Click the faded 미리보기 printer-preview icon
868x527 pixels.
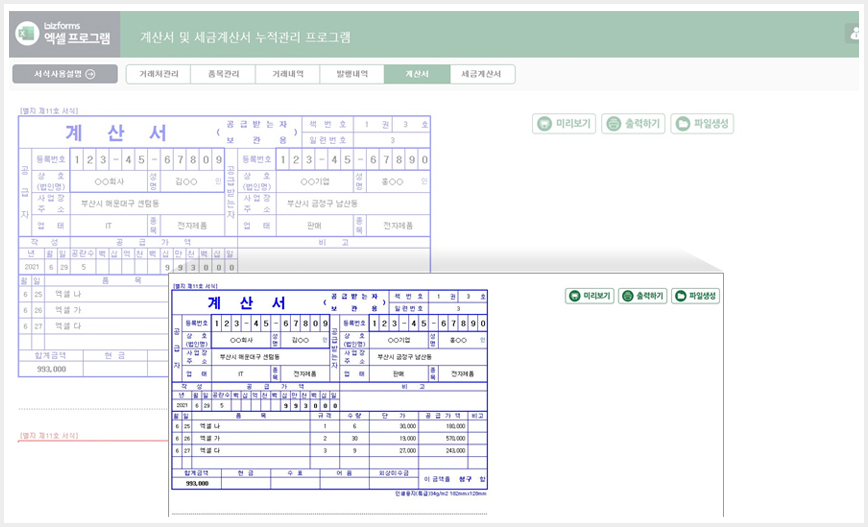tap(545, 123)
